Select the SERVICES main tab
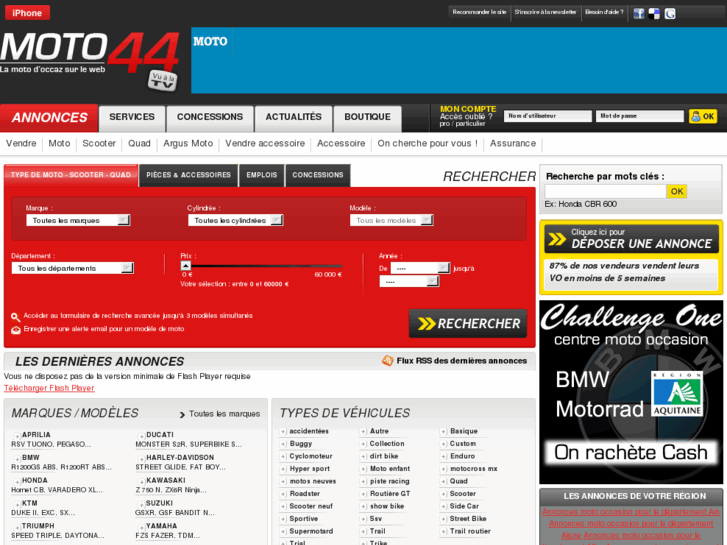 pos(132,117)
